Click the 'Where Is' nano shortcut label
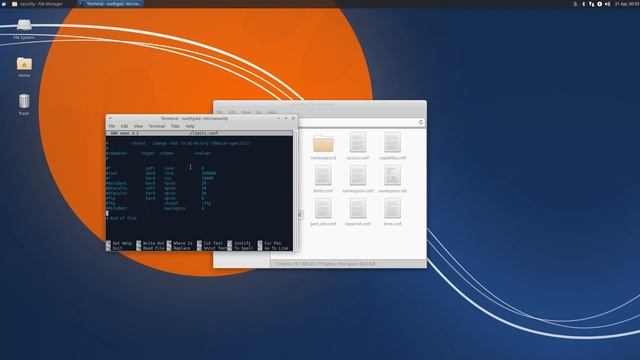Screen dimensions: 640x360 click(182, 243)
